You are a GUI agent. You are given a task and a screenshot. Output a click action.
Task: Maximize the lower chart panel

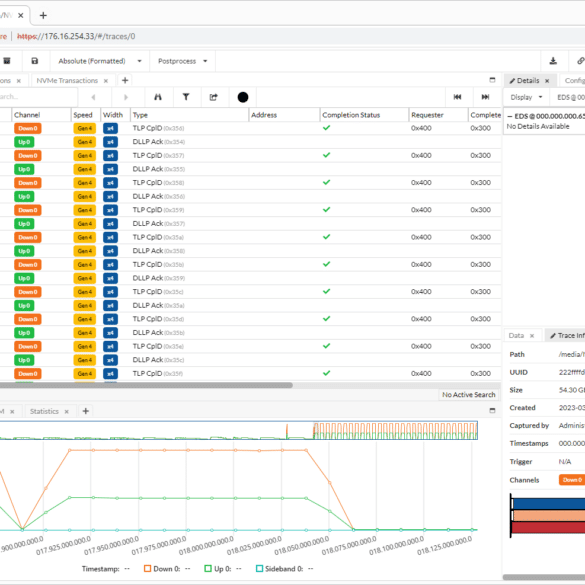[492, 410]
